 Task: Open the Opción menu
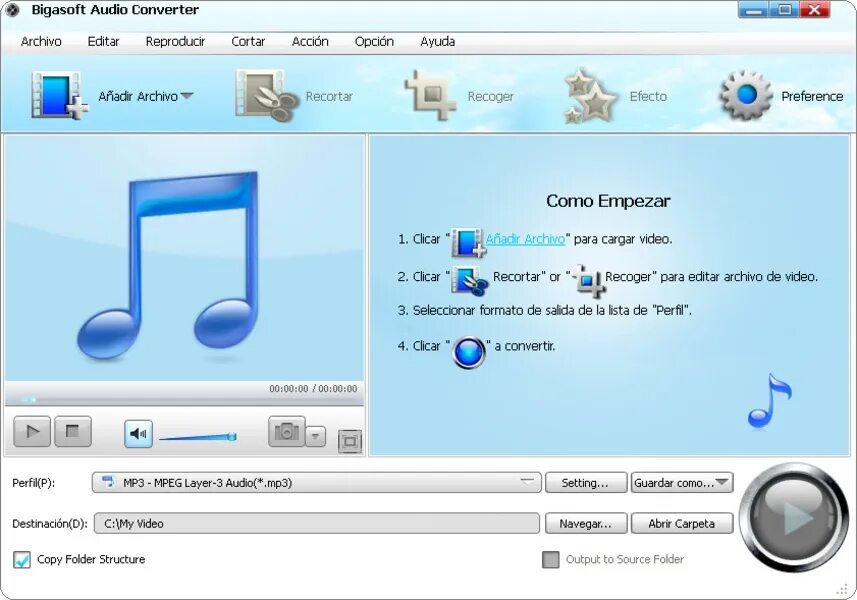[x=374, y=42]
